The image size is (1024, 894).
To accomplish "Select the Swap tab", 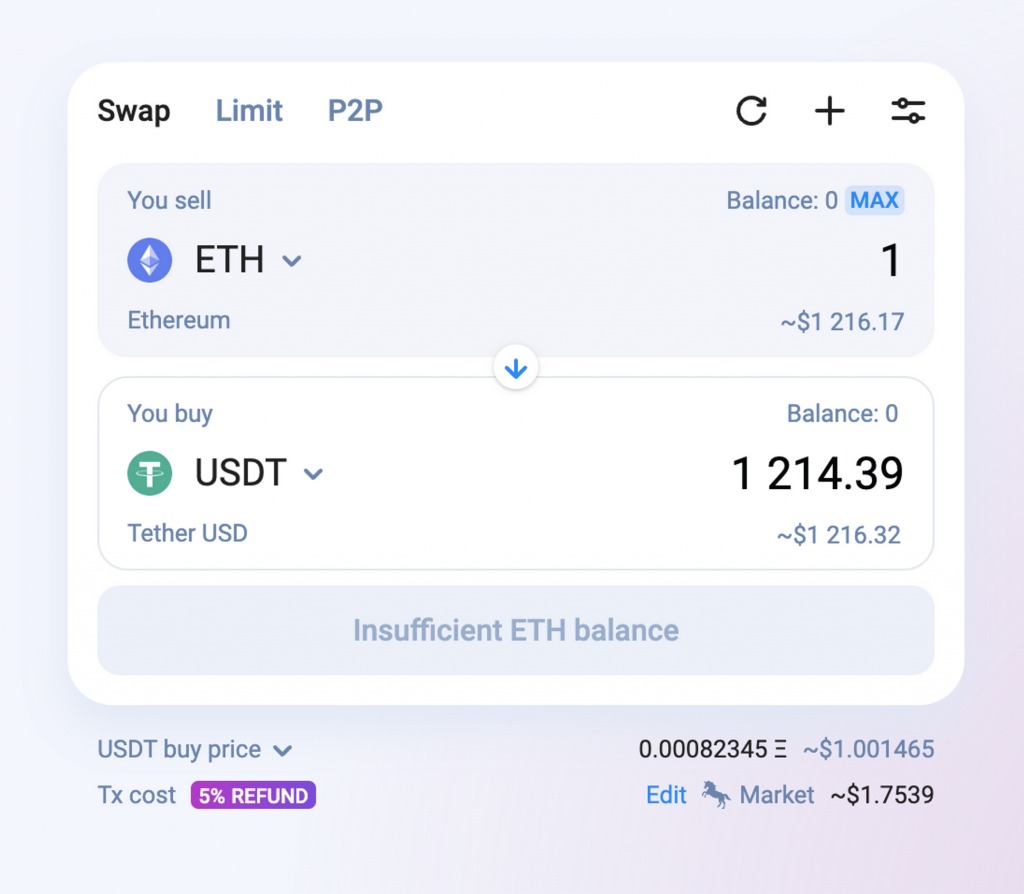I will pyautogui.click(x=134, y=110).
